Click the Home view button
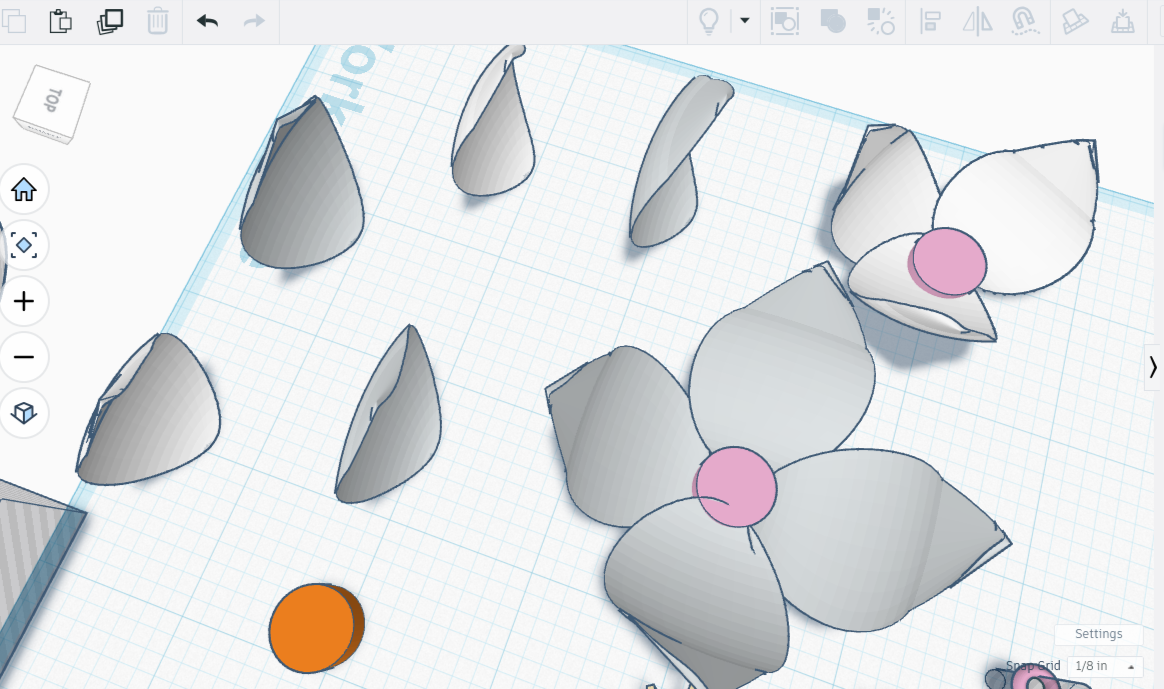The image size is (1164, 689). point(24,189)
